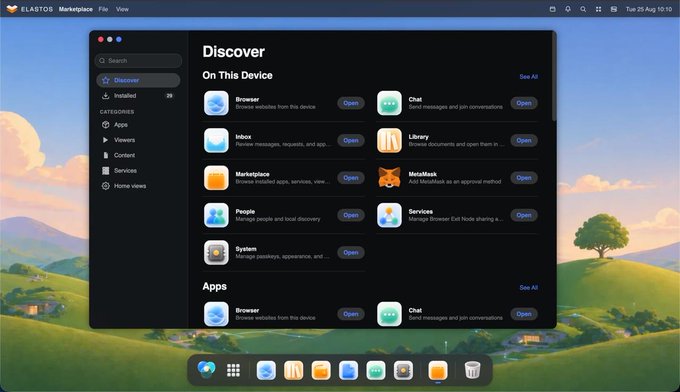Click the Services app icon in the list
Image resolution: width=680 pixels, height=392 pixels.
pos(389,215)
